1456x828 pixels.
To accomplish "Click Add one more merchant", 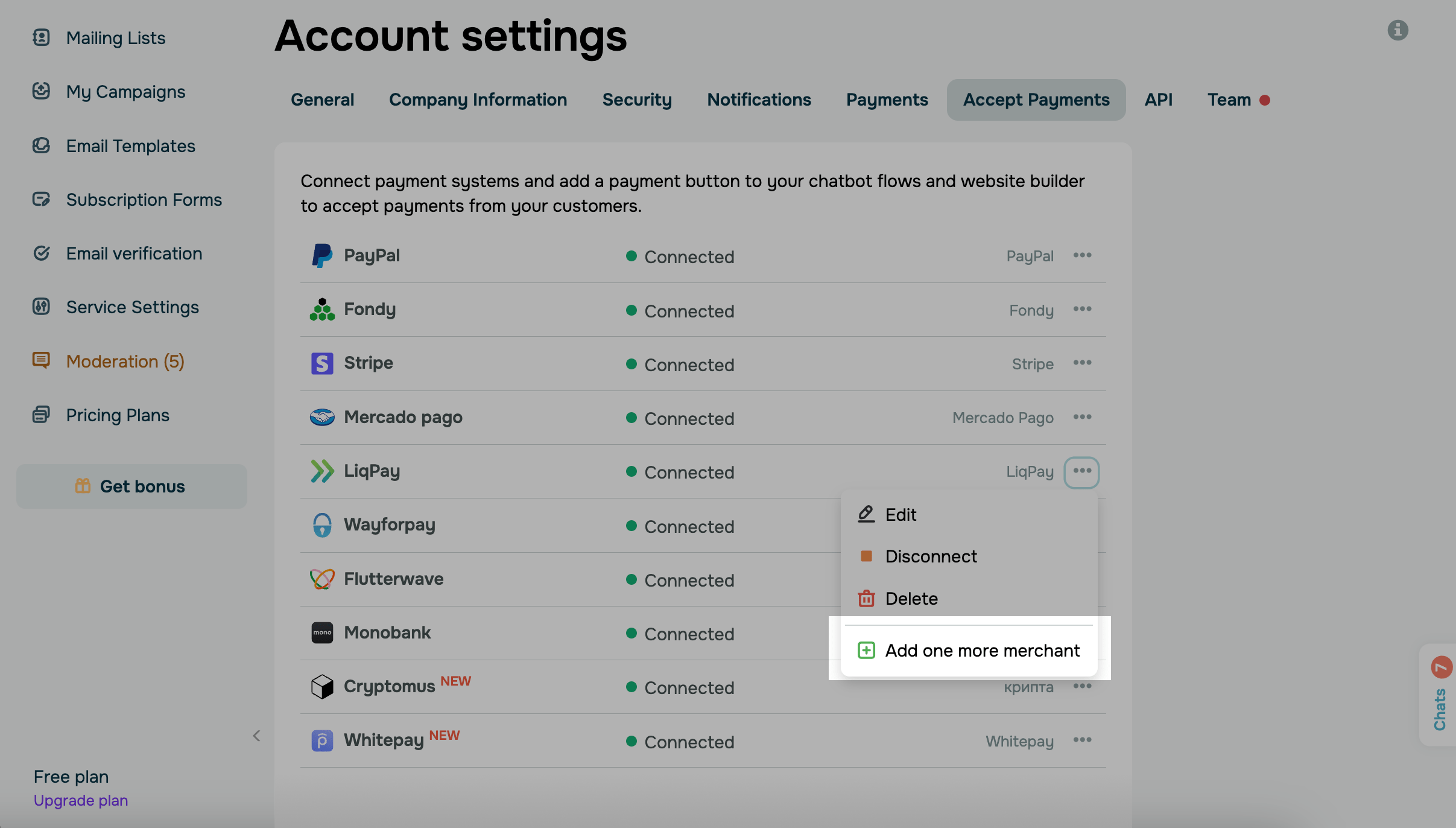I will [x=982, y=651].
